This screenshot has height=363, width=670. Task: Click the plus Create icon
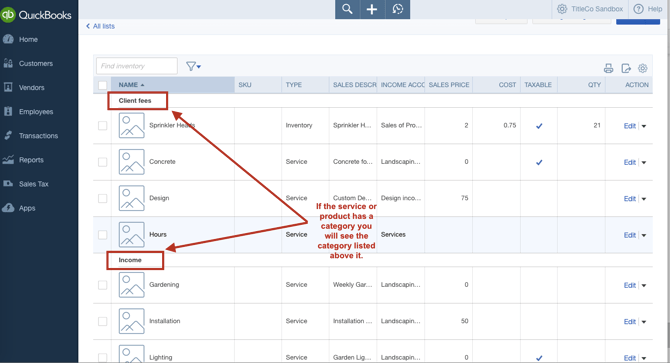click(x=372, y=9)
